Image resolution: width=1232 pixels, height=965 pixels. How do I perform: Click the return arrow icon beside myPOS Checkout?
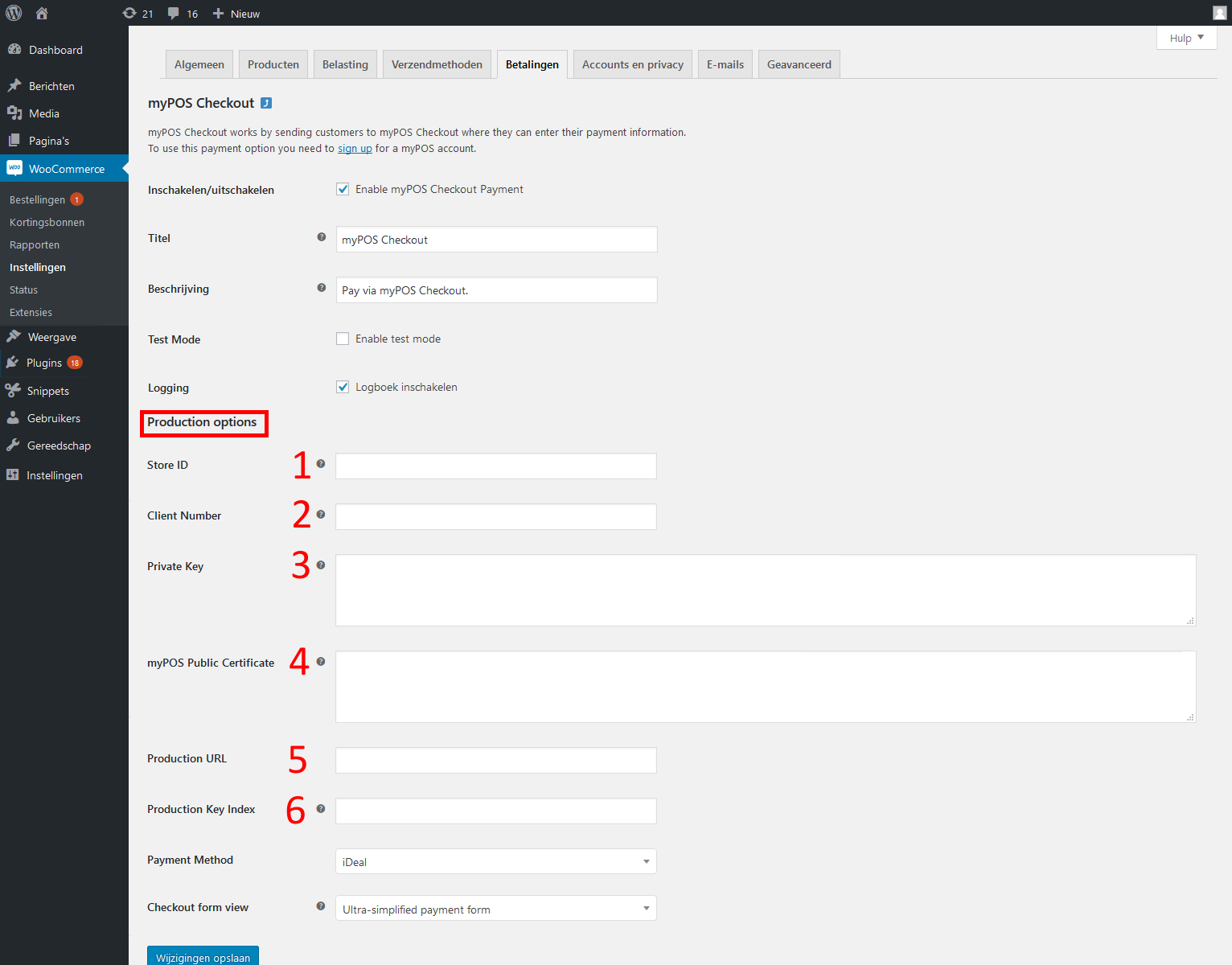(x=266, y=103)
